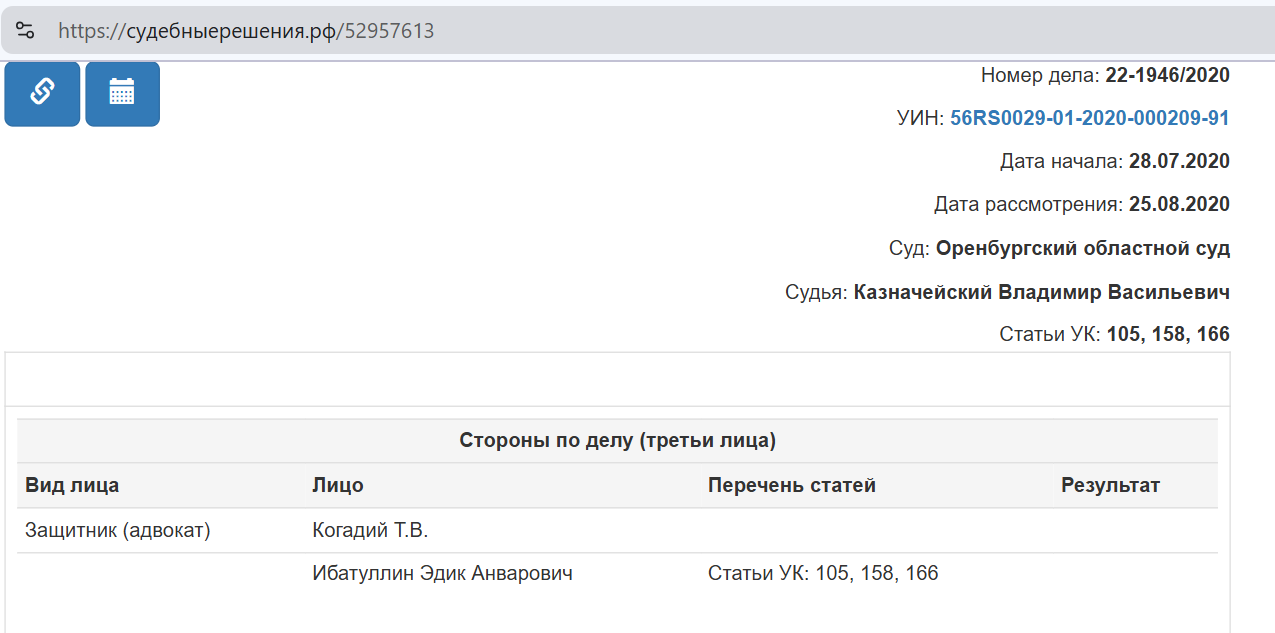Click the Вид лица column header

72,486
